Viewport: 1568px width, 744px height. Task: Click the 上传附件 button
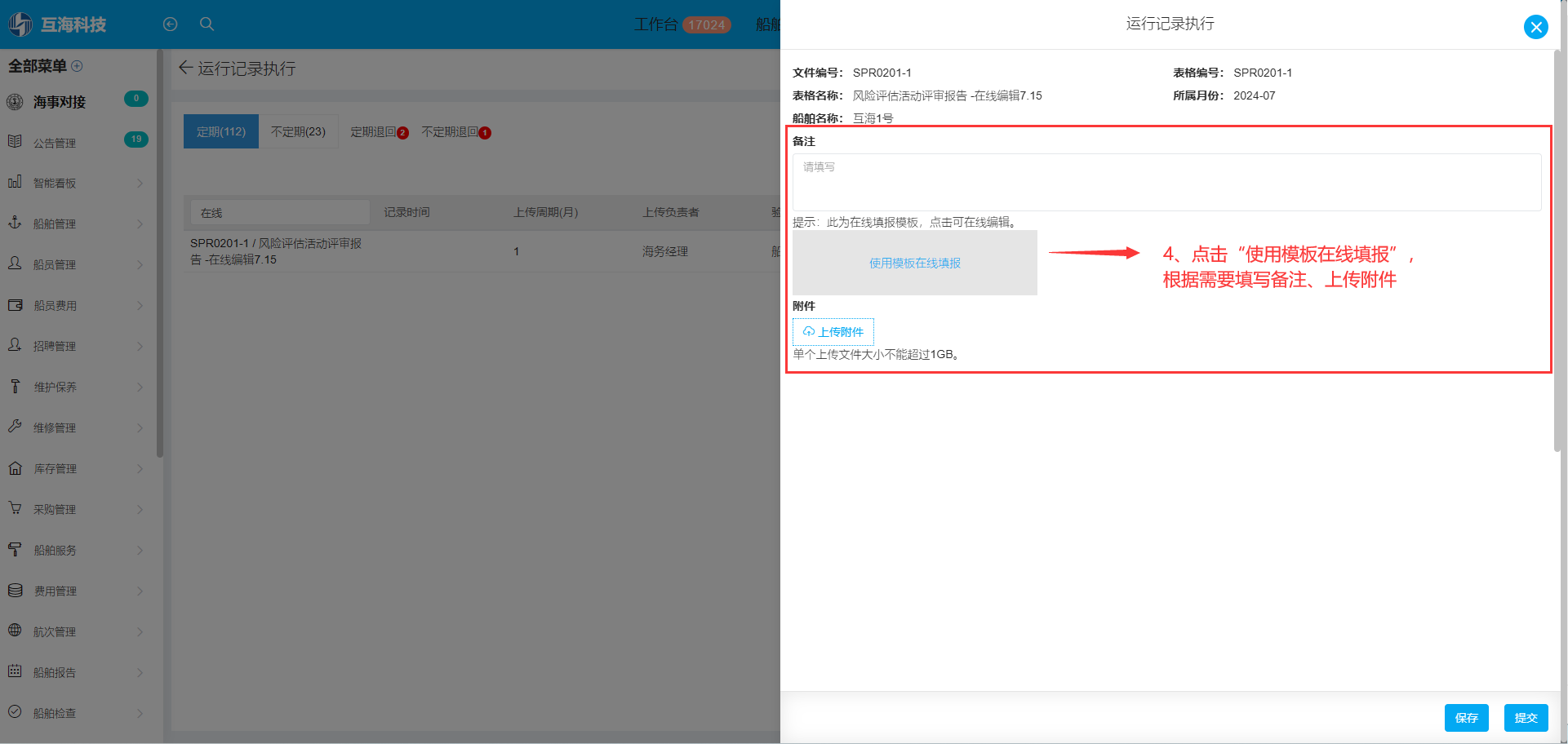click(x=833, y=331)
